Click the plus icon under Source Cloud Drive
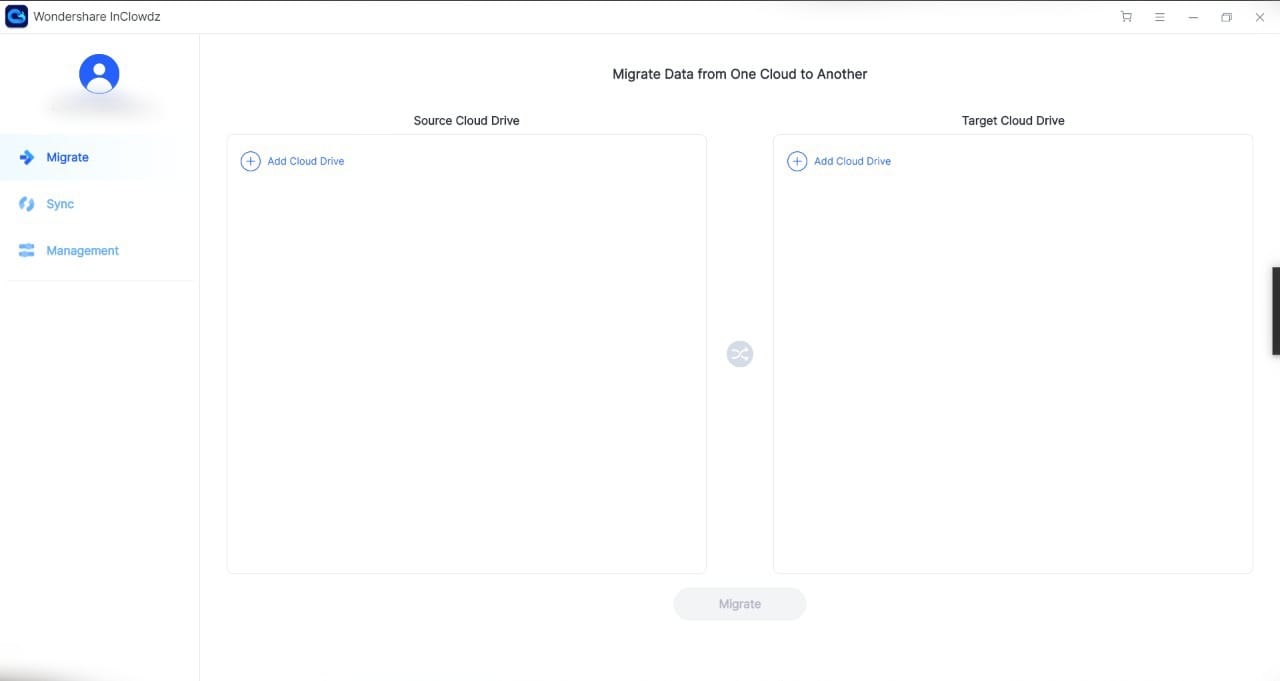The height and width of the screenshot is (681, 1280). 250,161
